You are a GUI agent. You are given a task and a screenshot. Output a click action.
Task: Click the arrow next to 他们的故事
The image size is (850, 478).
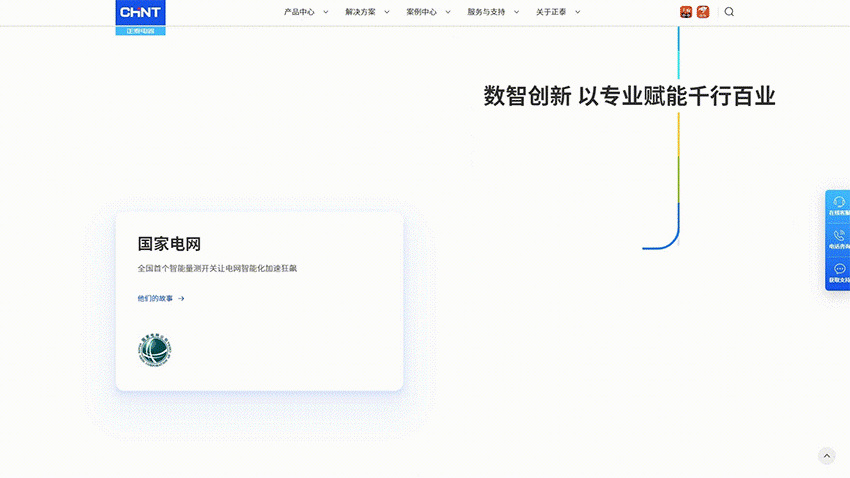click(x=181, y=299)
